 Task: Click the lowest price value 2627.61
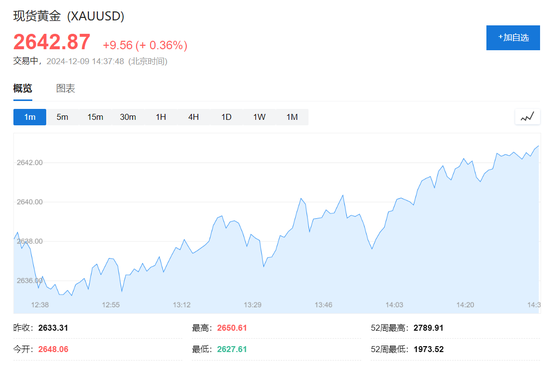pos(232,349)
